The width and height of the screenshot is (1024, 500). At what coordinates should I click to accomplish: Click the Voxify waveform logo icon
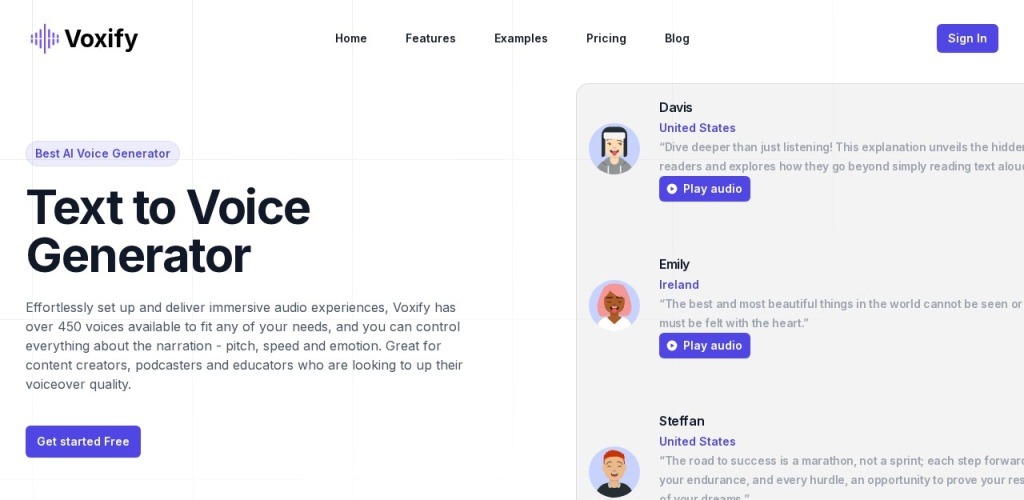point(45,39)
